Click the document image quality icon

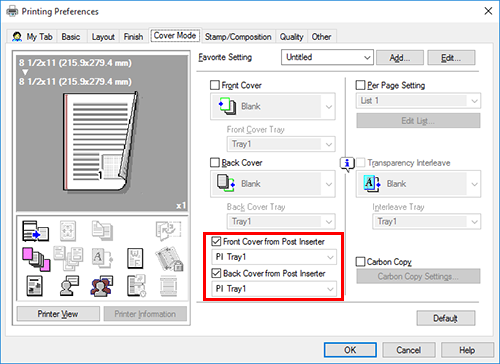pos(34,286)
